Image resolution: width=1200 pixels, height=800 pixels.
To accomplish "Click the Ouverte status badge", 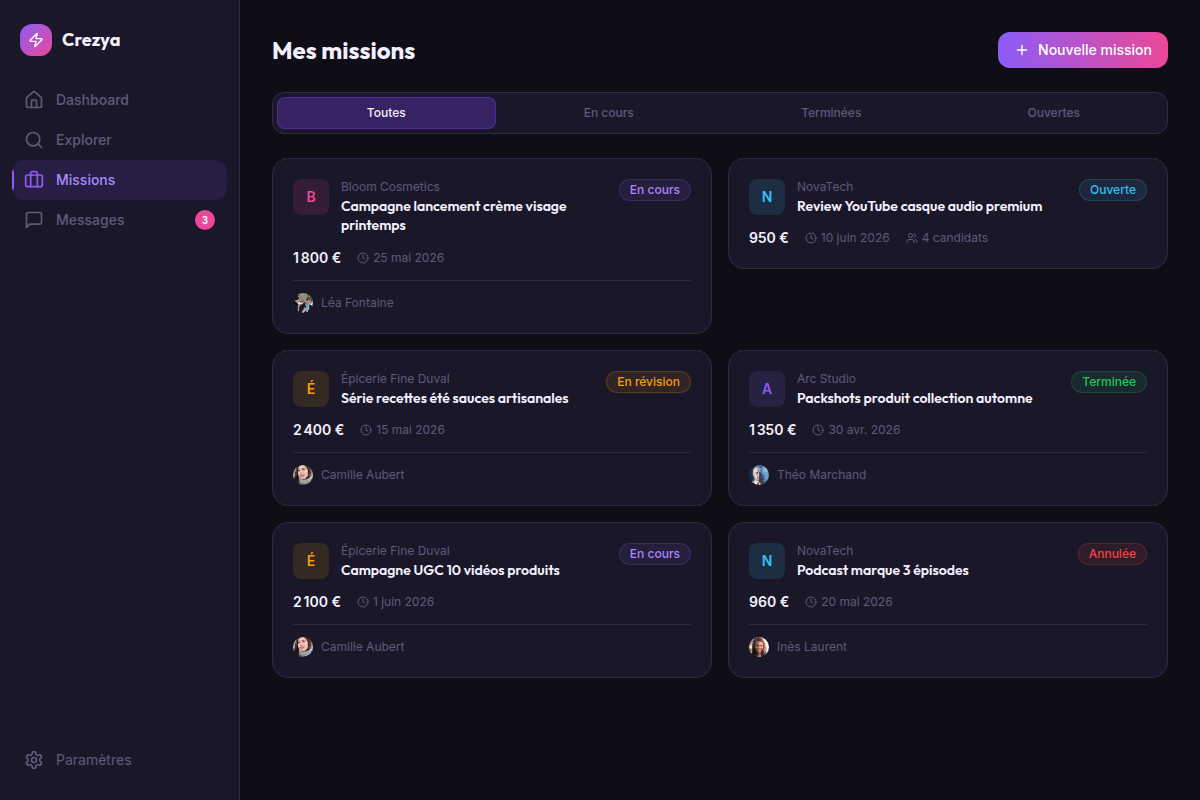I will click(1113, 190).
